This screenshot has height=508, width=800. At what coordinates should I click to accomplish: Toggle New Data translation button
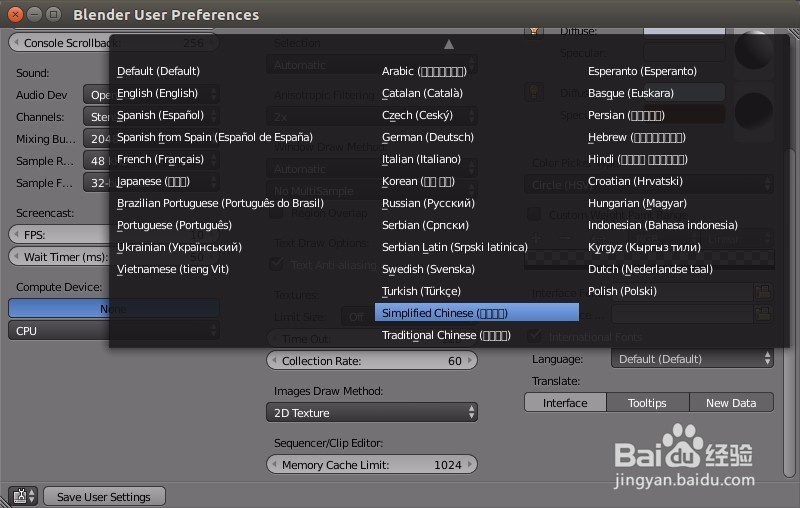tap(731, 402)
